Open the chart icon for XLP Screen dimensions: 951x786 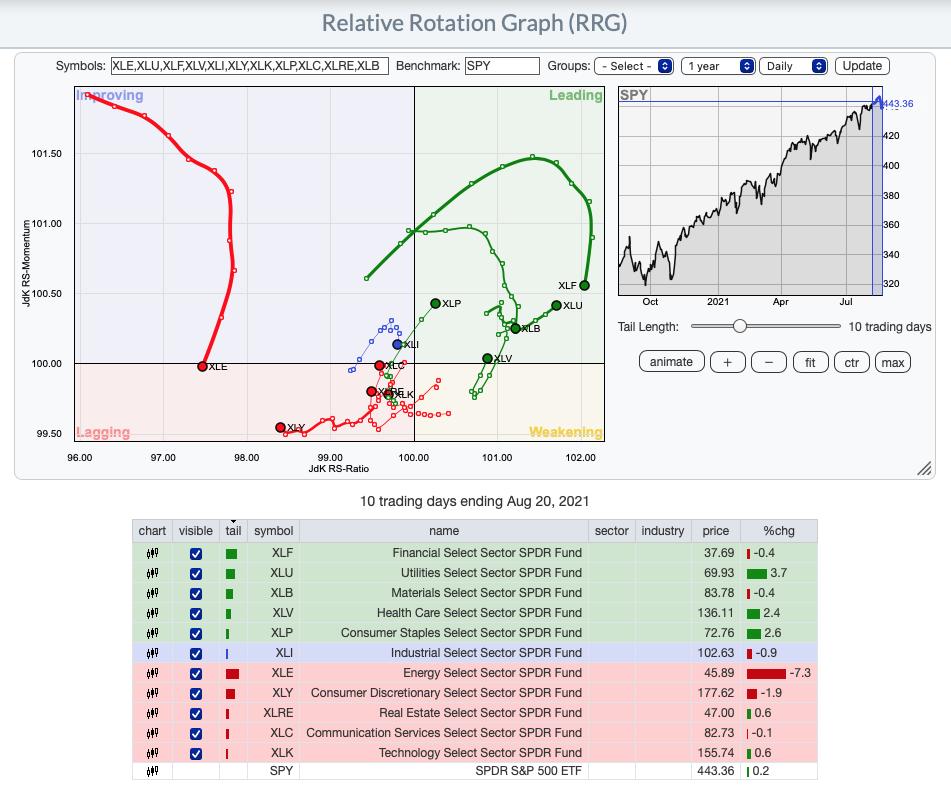[152, 633]
